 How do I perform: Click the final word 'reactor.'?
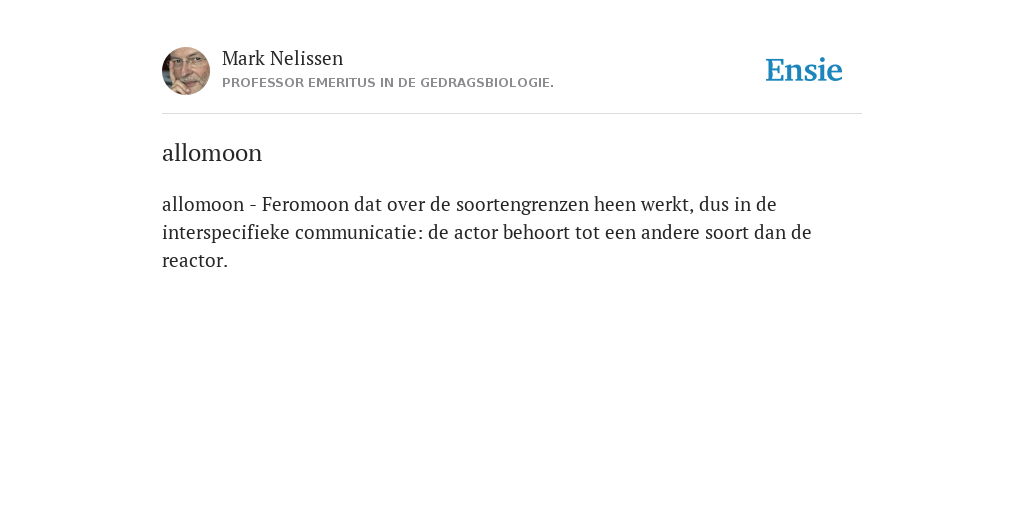click(195, 261)
